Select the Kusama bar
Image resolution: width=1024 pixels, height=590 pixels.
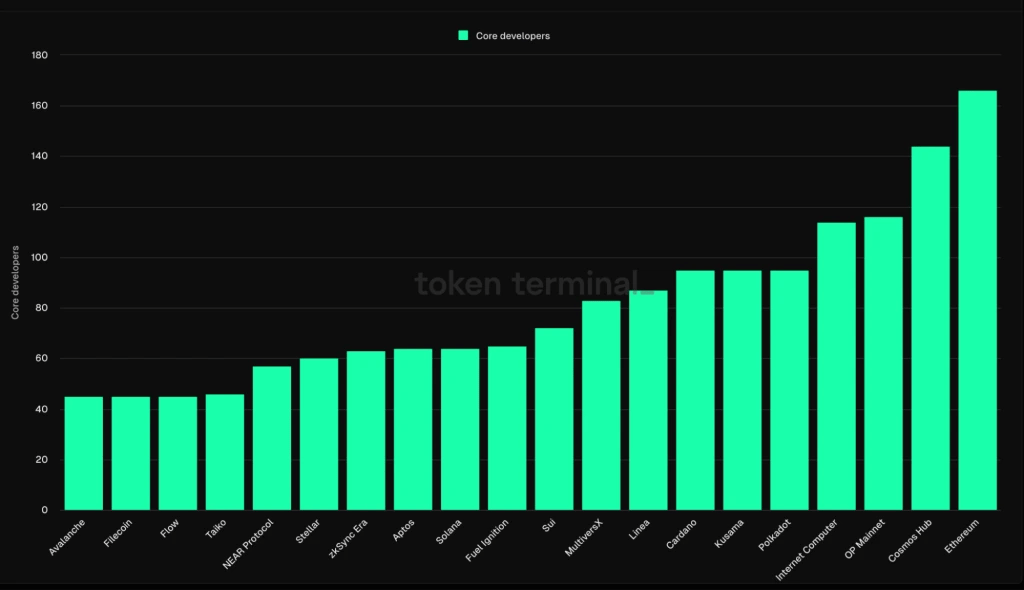click(740, 390)
